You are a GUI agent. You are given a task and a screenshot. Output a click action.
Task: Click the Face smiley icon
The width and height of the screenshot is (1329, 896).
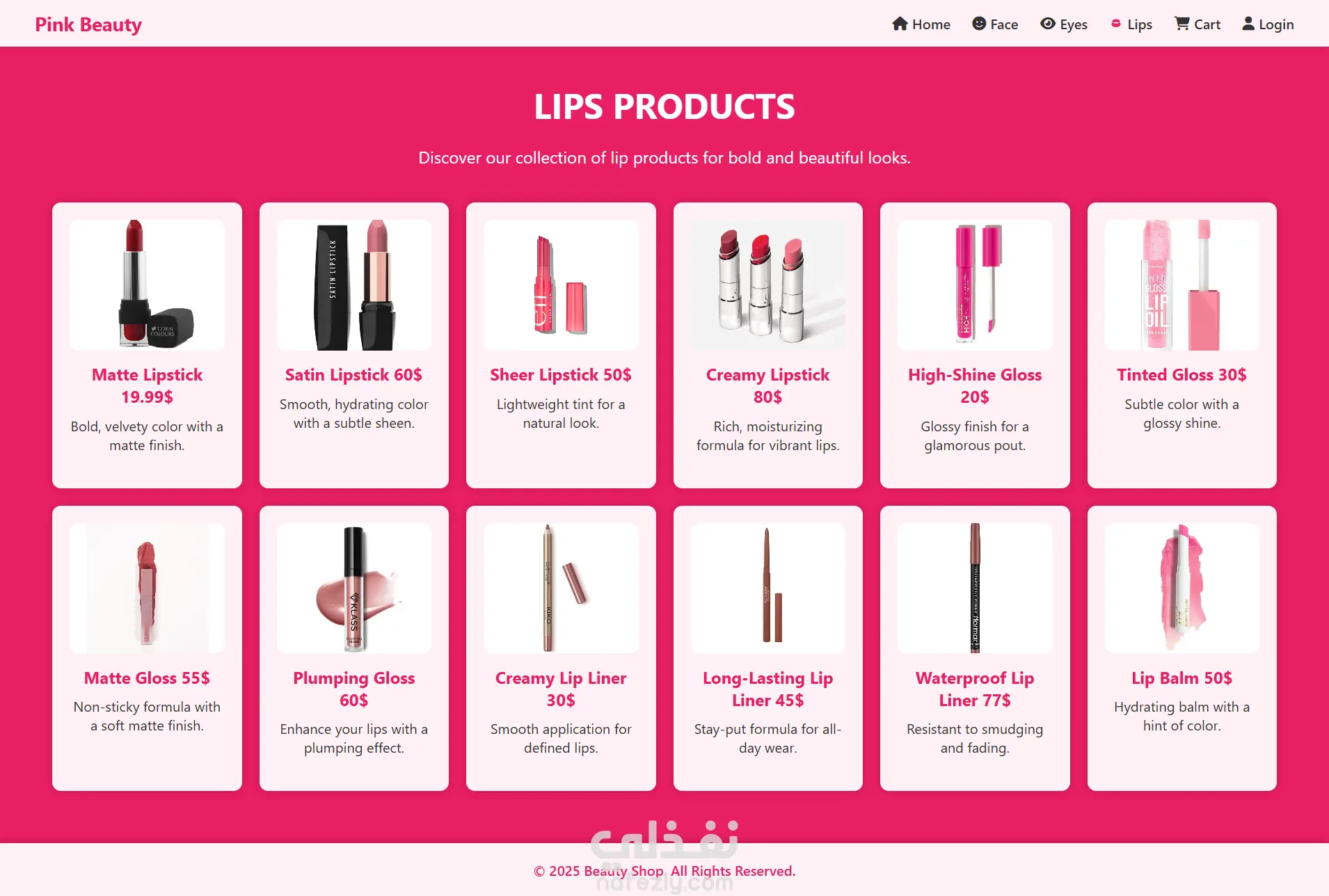pyautogui.click(x=979, y=24)
